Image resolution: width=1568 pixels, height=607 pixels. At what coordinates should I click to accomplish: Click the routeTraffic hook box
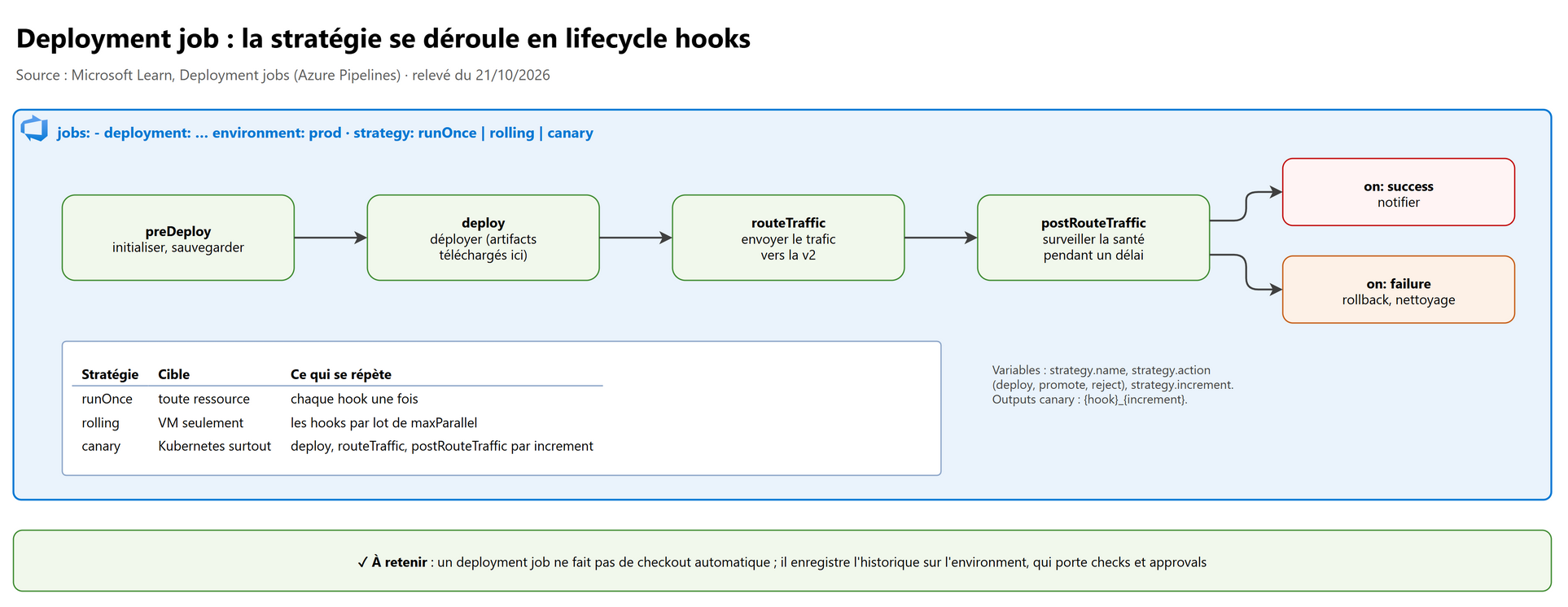(x=788, y=238)
